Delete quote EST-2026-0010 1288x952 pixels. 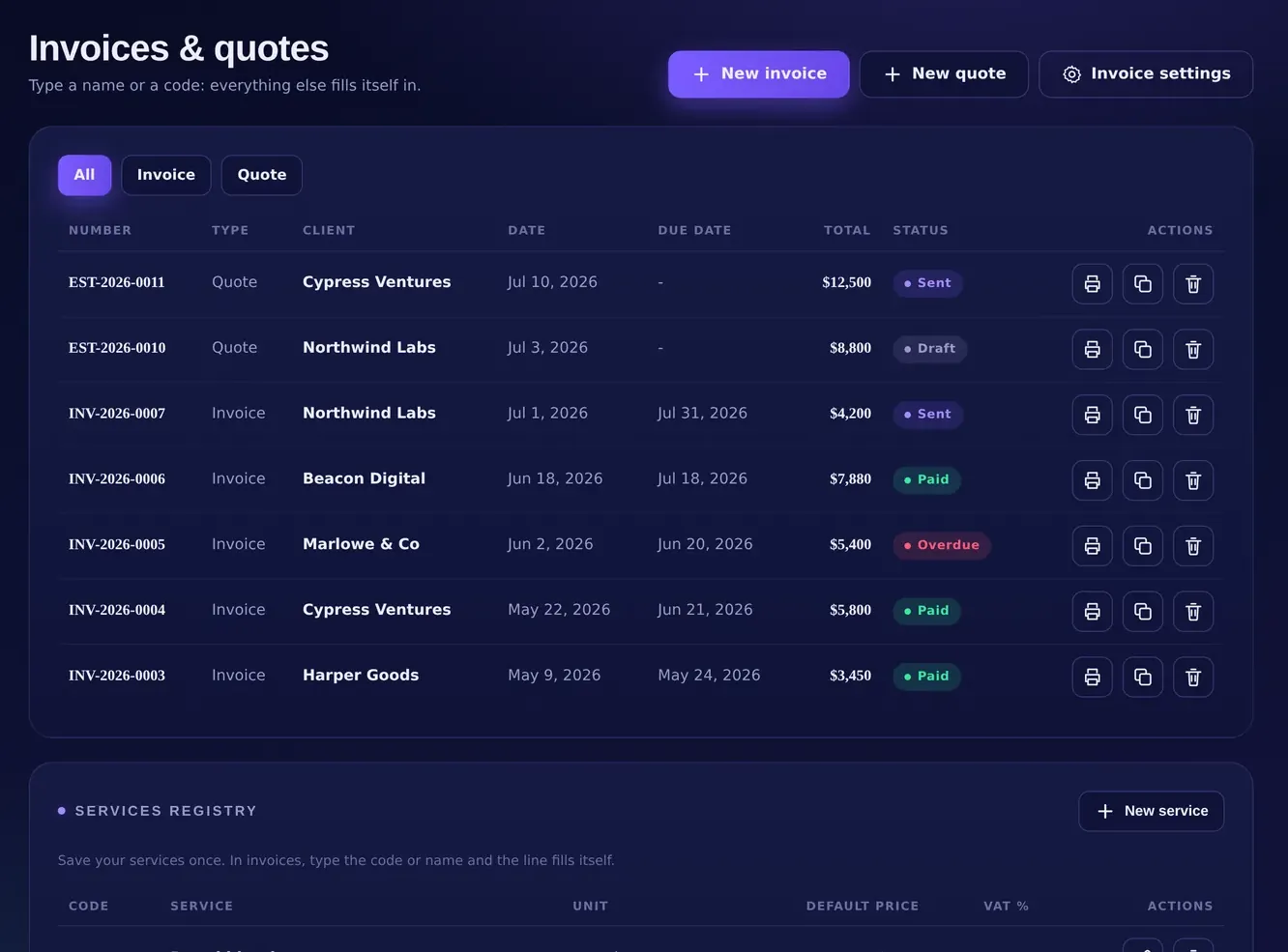click(1192, 350)
